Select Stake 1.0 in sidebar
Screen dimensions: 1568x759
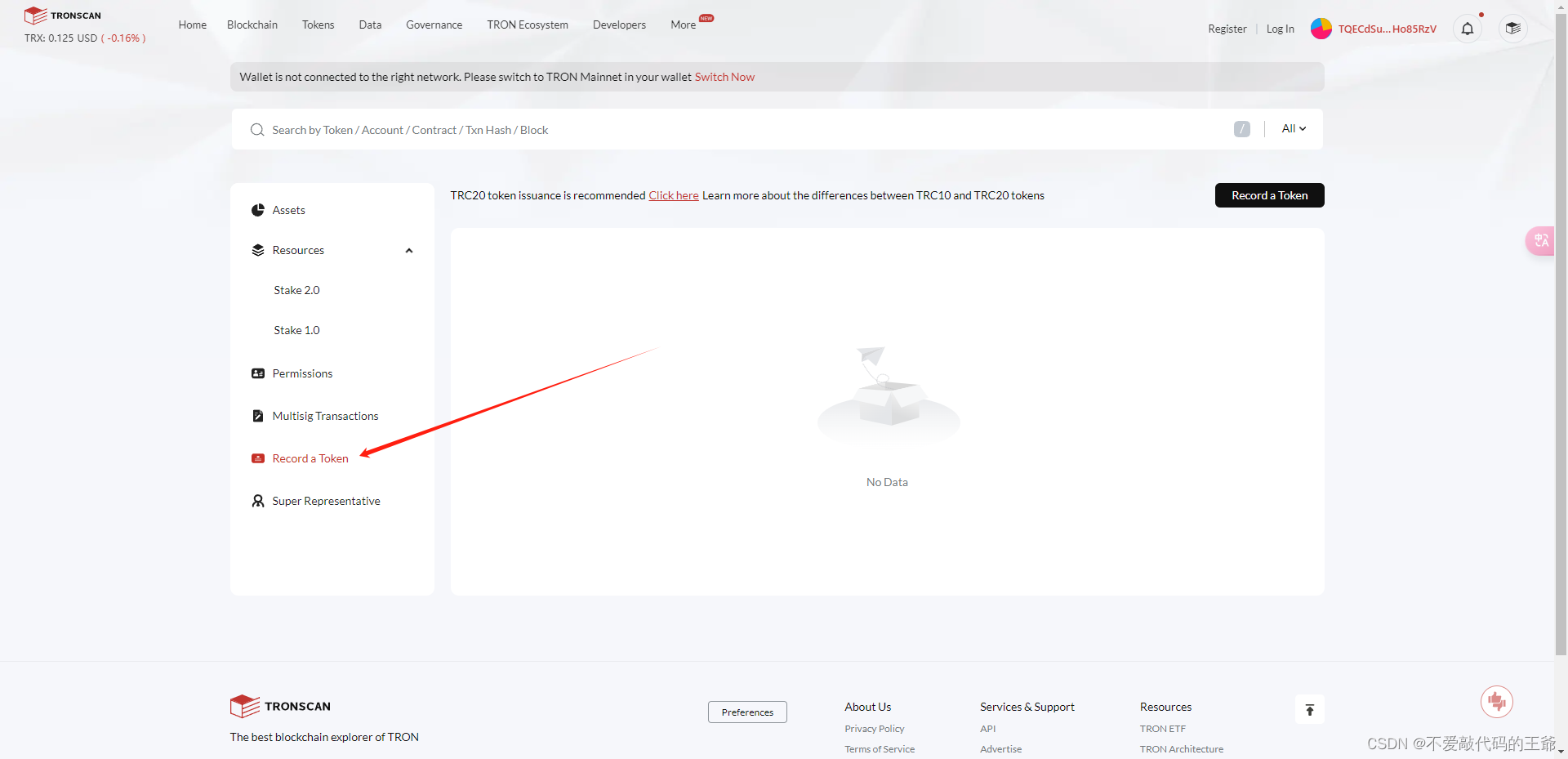point(296,330)
